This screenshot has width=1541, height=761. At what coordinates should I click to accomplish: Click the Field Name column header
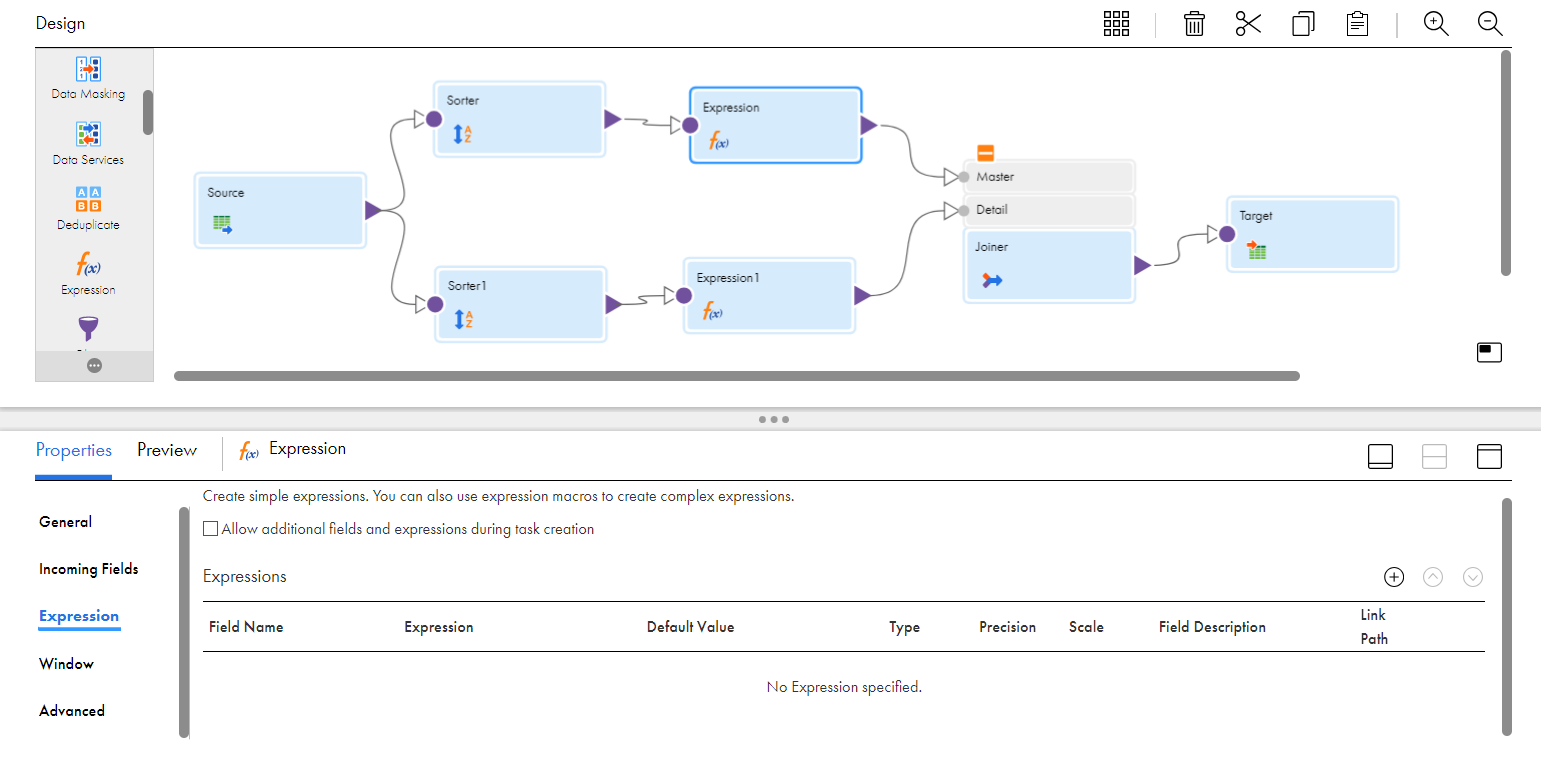246,627
